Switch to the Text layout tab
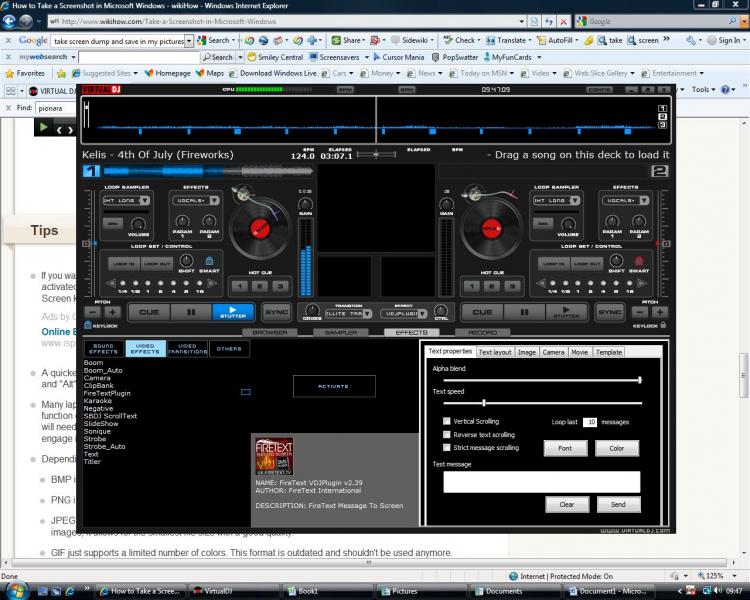 click(494, 352)
